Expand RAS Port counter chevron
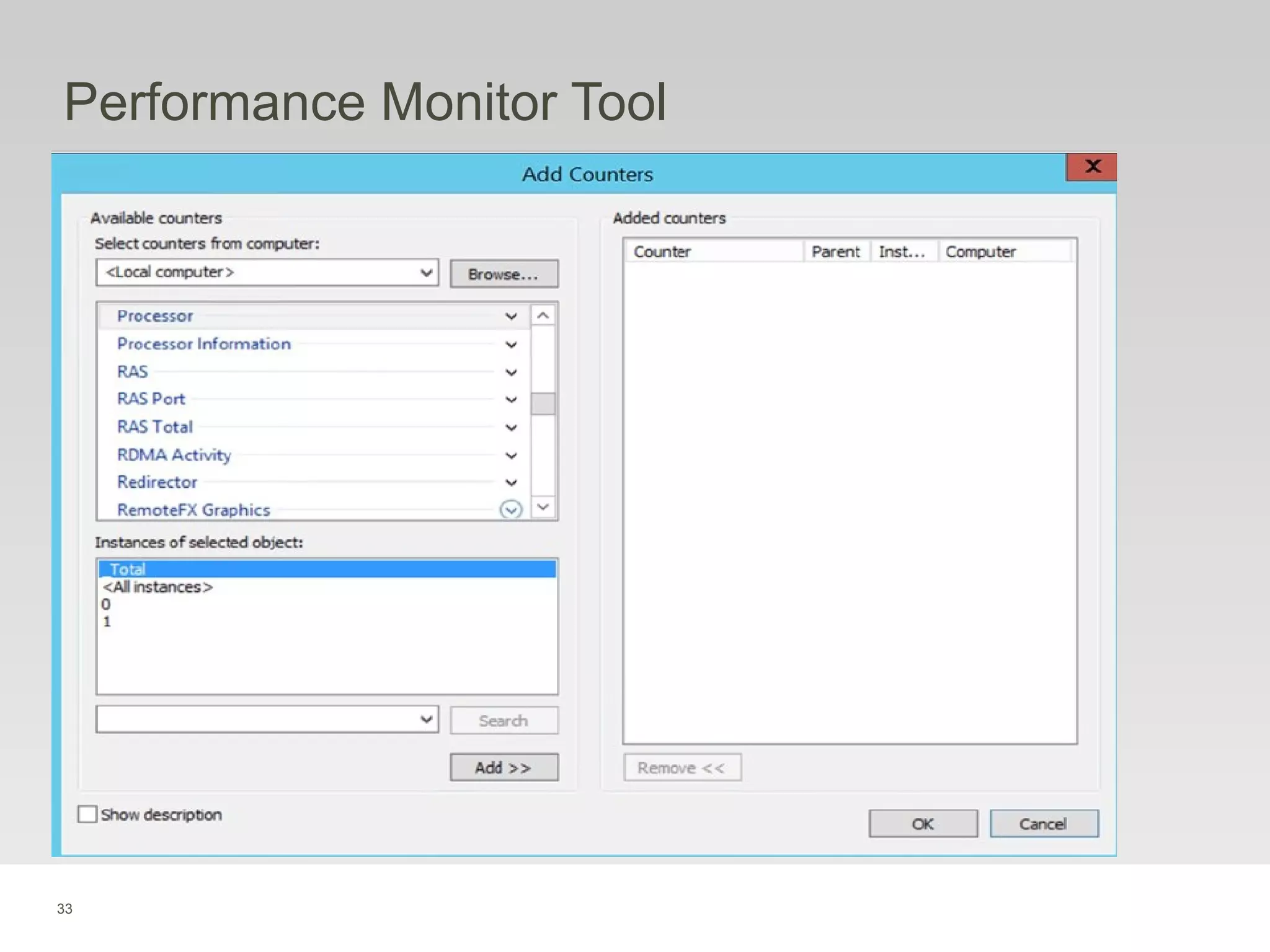1270x952 pixels. tap(510, 400)
